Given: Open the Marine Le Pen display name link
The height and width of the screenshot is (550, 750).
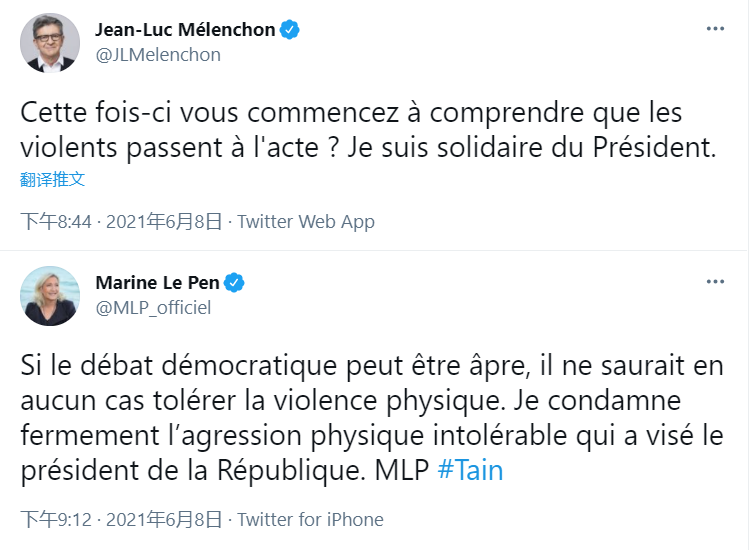Looking at the screenshot, I should pyautogui.click(x=158, y=283).
